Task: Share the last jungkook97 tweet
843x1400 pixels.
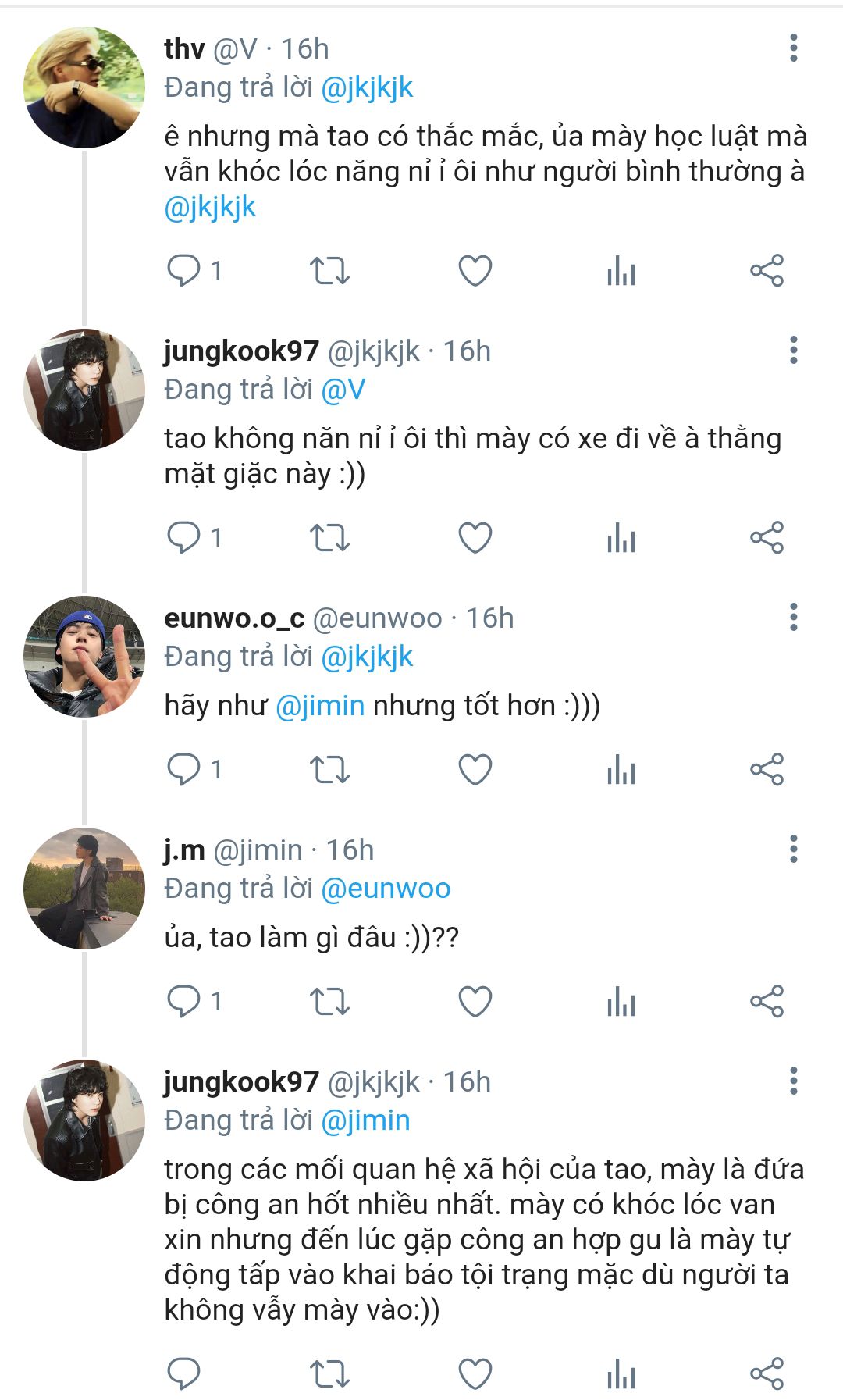Action: (767, 1374)
